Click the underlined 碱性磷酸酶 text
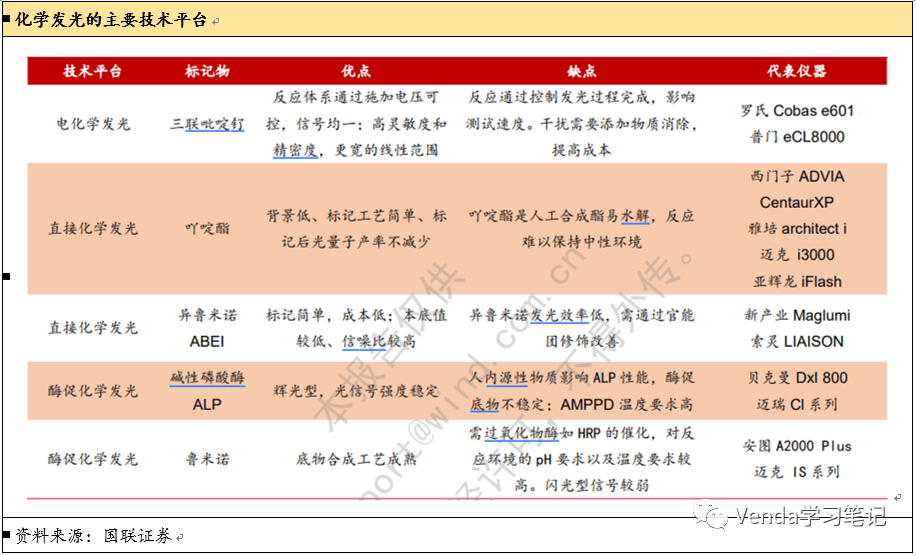Screen dimensions: 916x556 [x=207, y=378]
